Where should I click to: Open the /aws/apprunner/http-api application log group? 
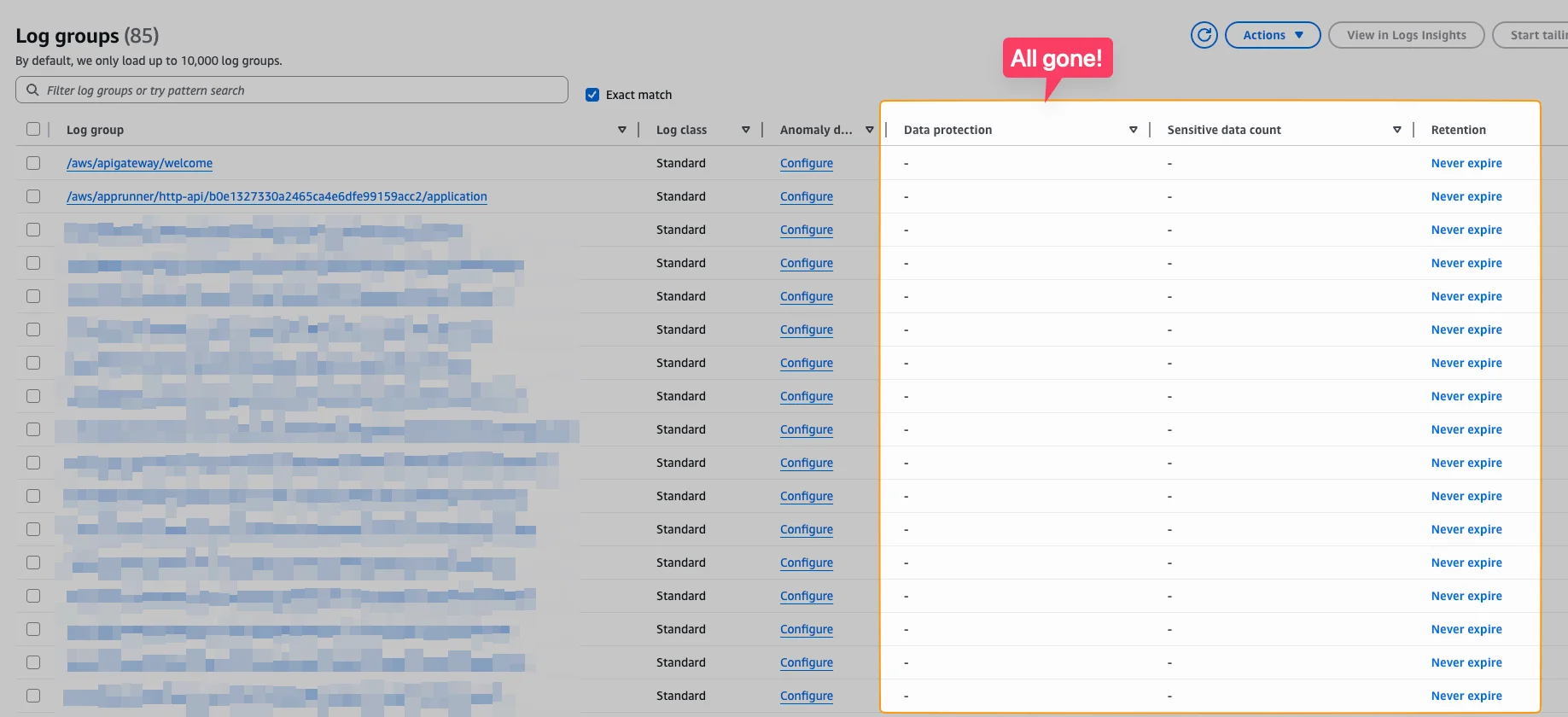[x=277, y=196]
